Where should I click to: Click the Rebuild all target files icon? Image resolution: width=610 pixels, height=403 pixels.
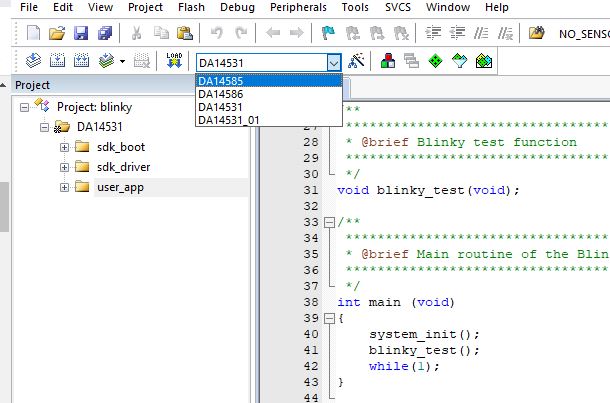[81, 61]
